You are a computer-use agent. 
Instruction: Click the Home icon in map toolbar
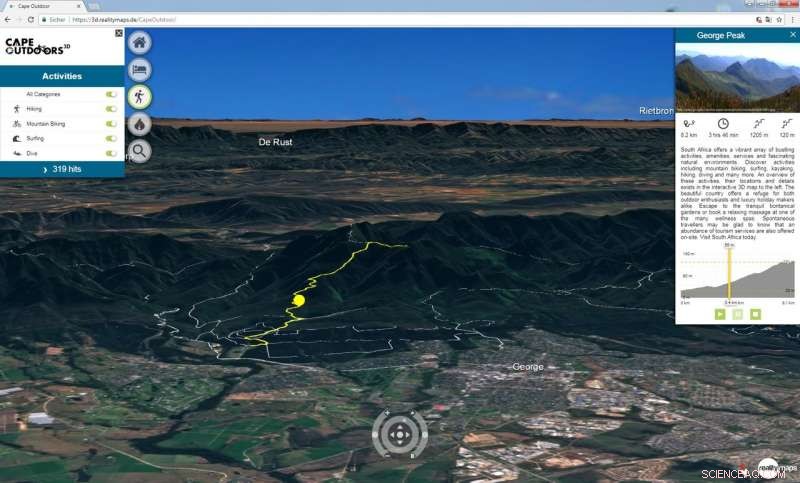coord(140,43)
